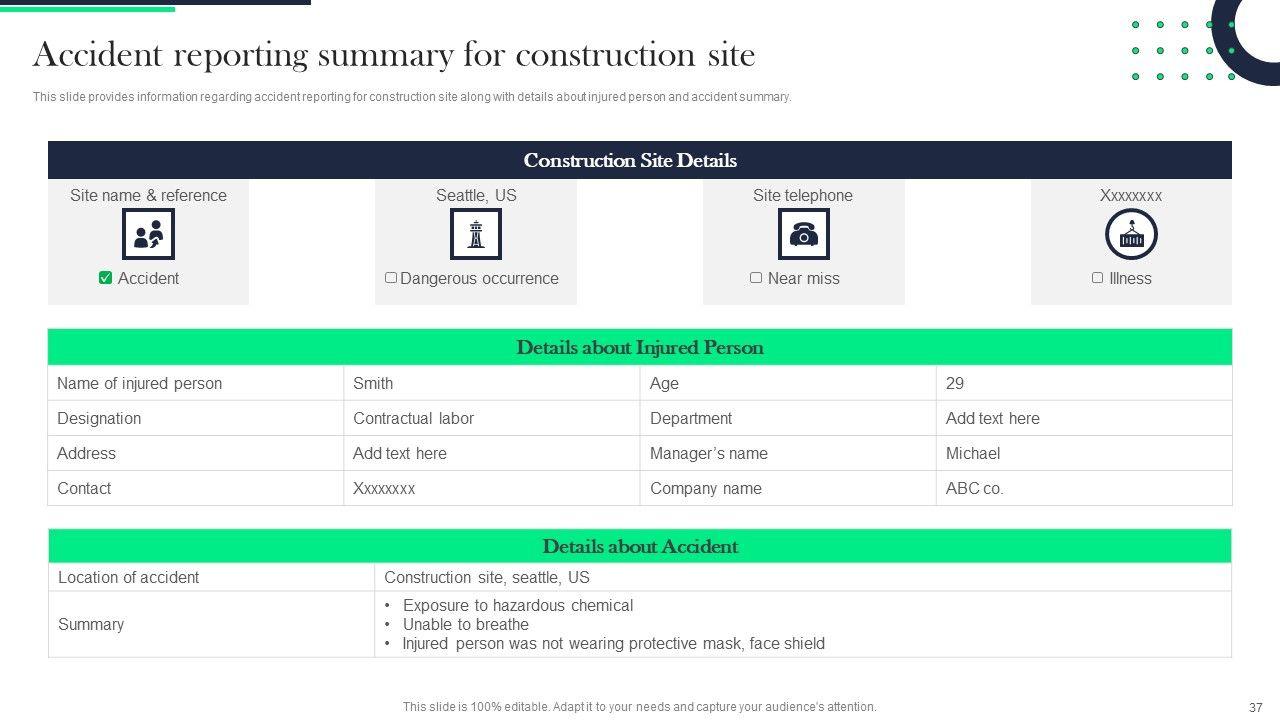Select the Details about Accident header
The height and width of the screenshot is (720, 1280).
tap(640, 546)
